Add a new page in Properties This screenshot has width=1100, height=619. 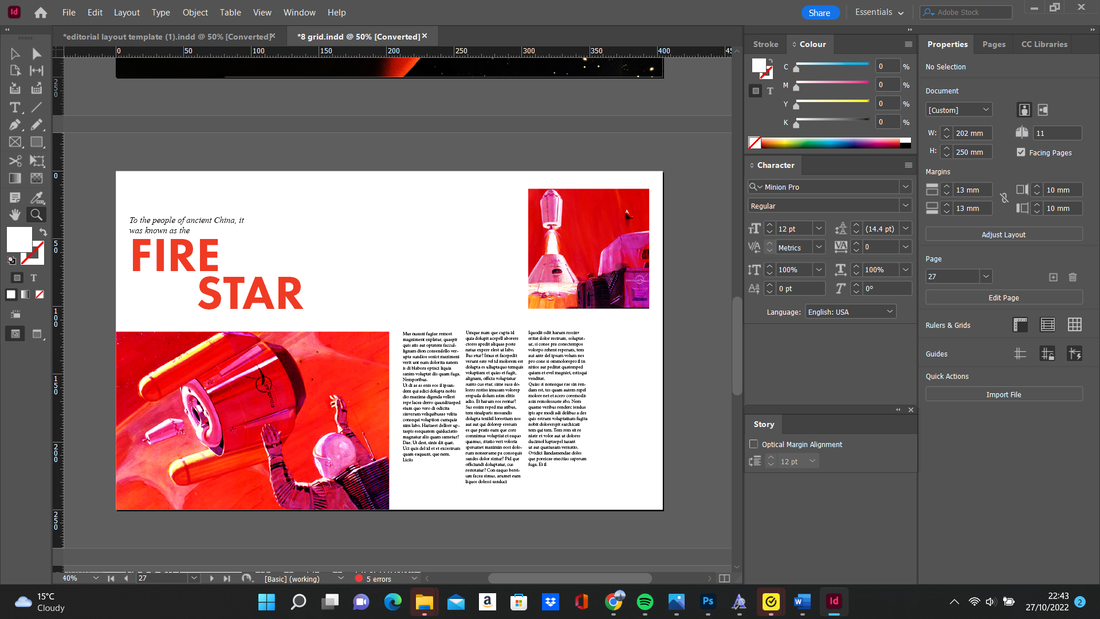click(x=1053, y=277)
